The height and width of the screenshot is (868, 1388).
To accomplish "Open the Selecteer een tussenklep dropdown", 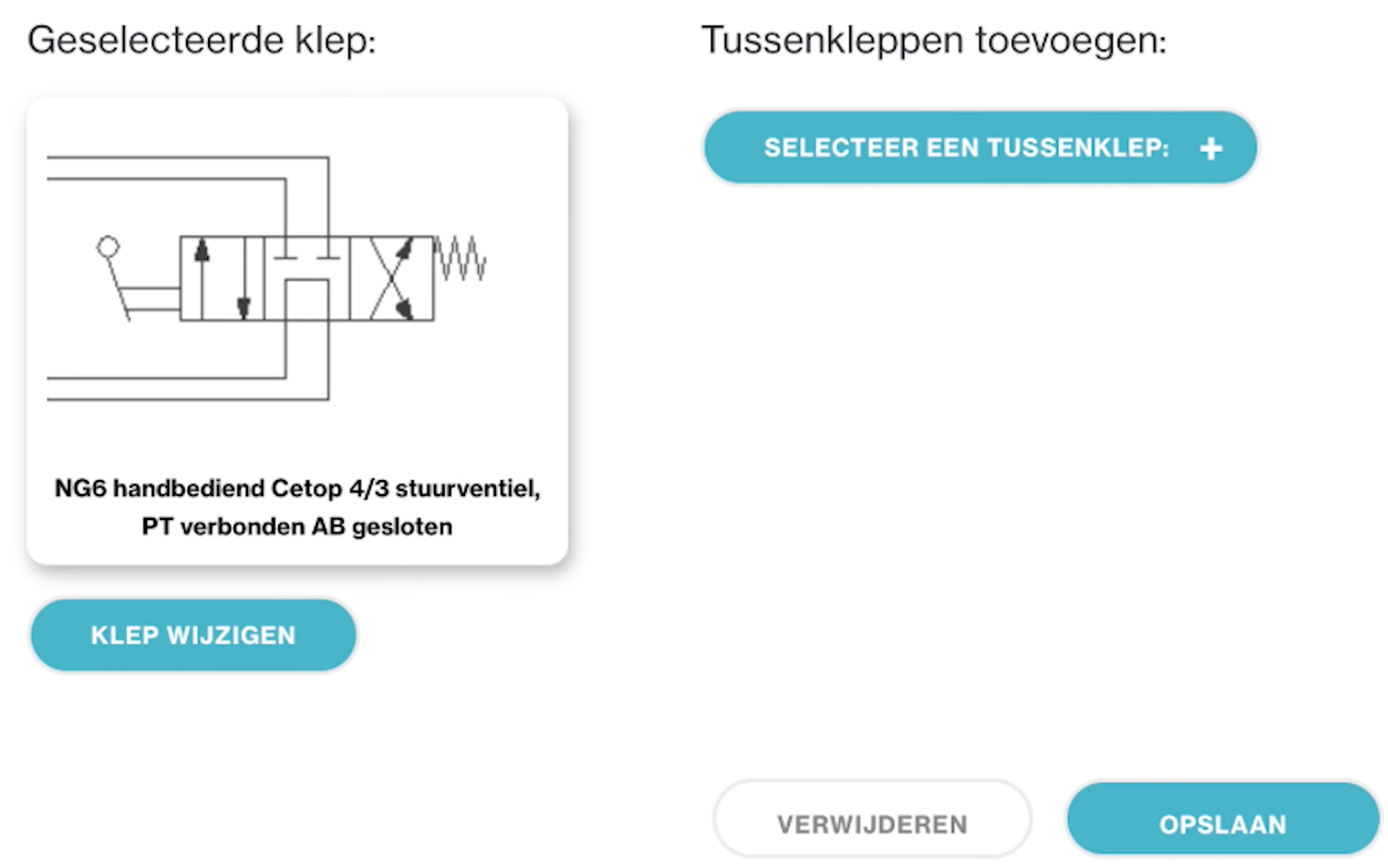I will (x=981, y=148).
